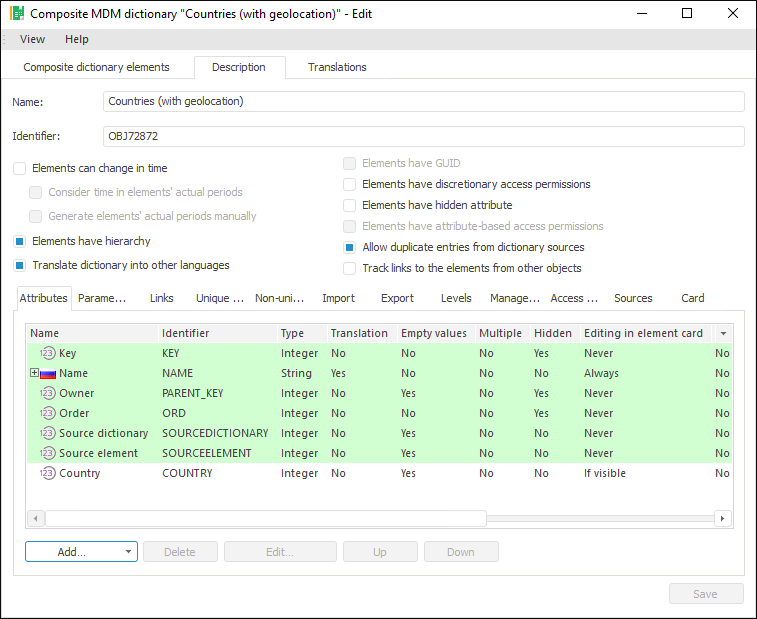This screenshot has height=619, width=757.
Task: Click the integer icon next to Order
Action: point(47,413)
